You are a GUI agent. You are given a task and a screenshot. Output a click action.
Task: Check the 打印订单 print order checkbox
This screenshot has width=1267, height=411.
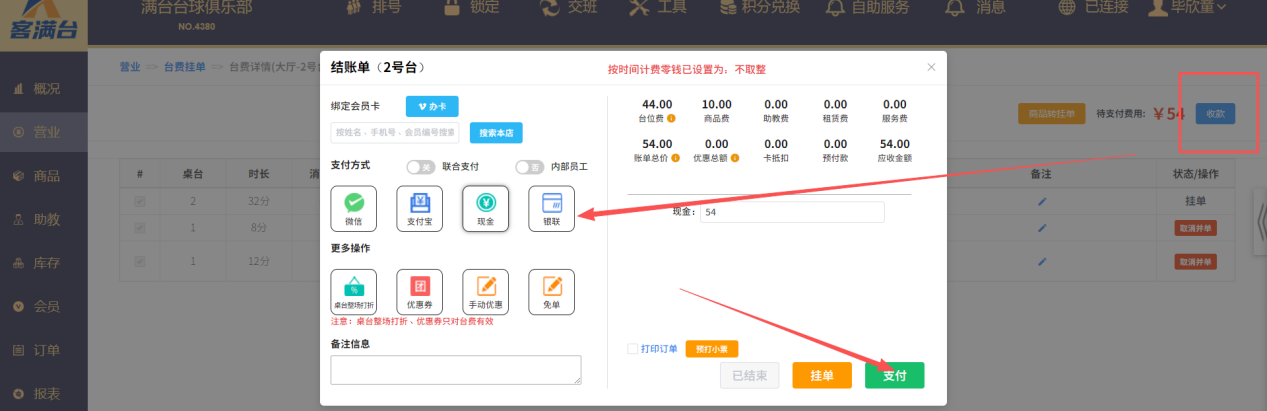click(x=632, y=349)
